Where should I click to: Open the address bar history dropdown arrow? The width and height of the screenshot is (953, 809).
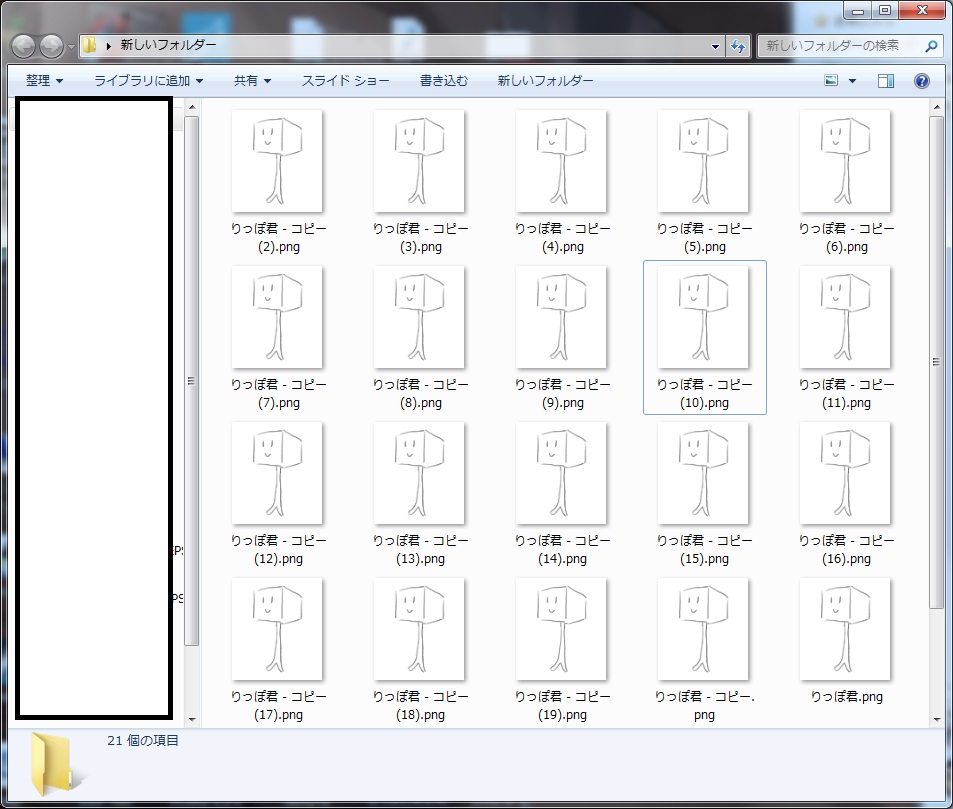[715, 46]
